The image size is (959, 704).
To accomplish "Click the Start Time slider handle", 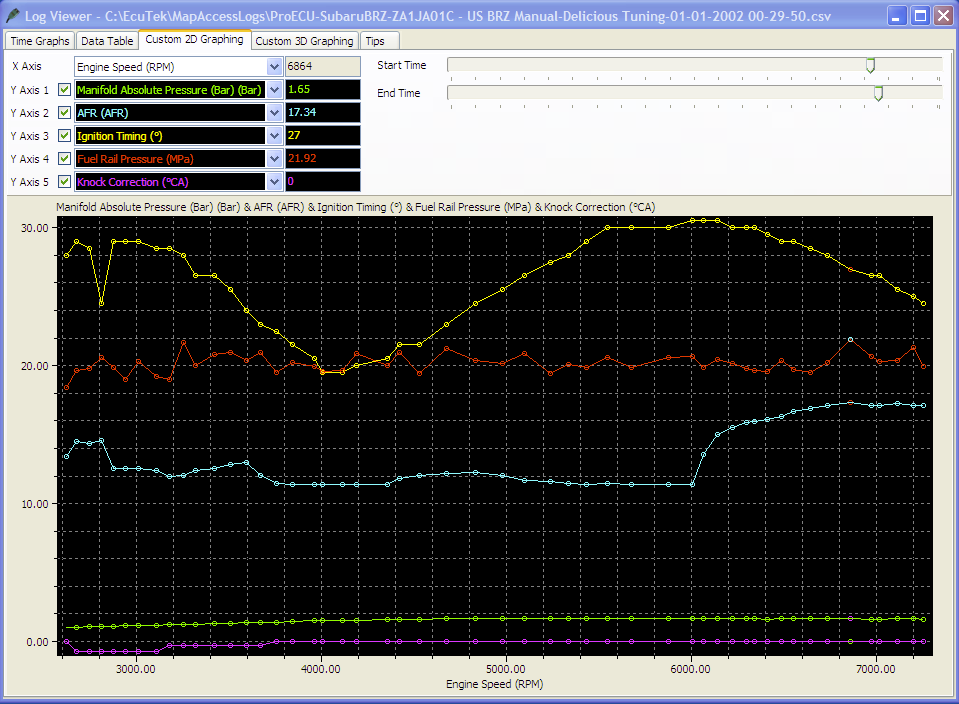I will pyautogui.click(x=870, y=65).
